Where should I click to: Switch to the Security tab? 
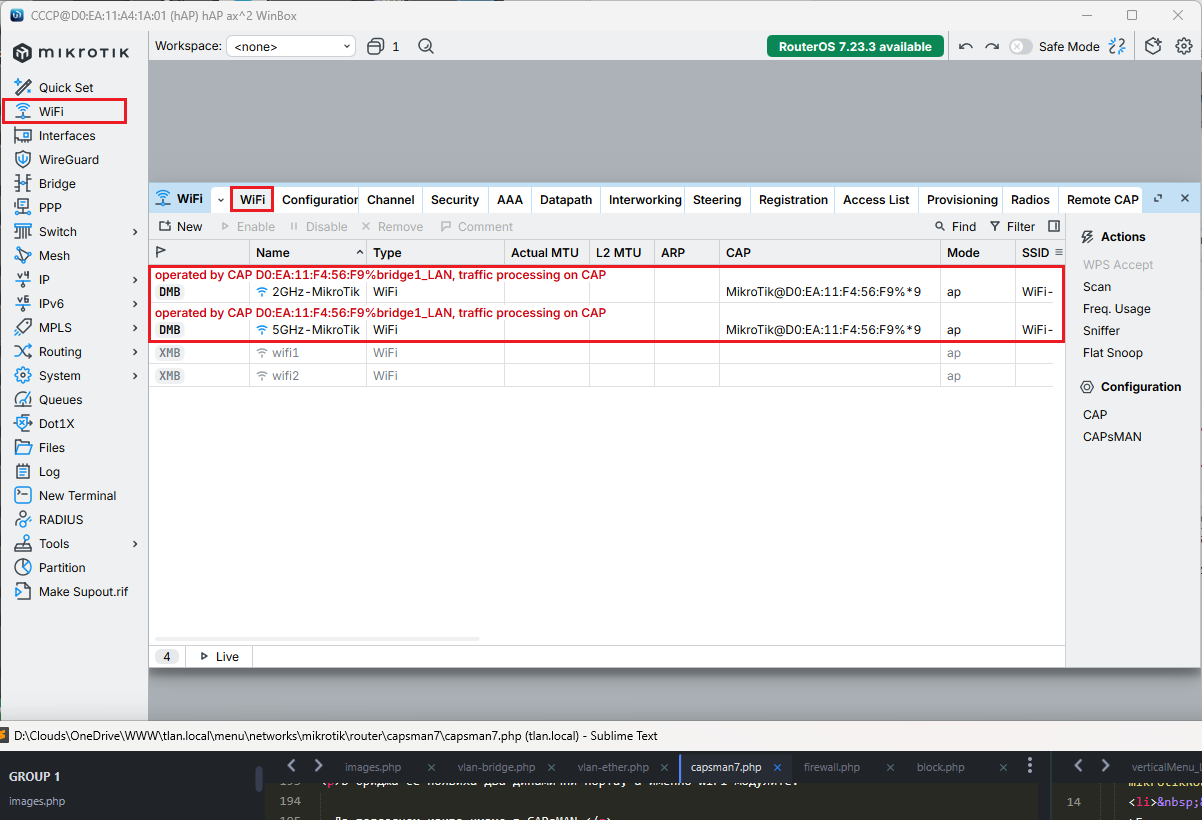(x=455, y=200)
